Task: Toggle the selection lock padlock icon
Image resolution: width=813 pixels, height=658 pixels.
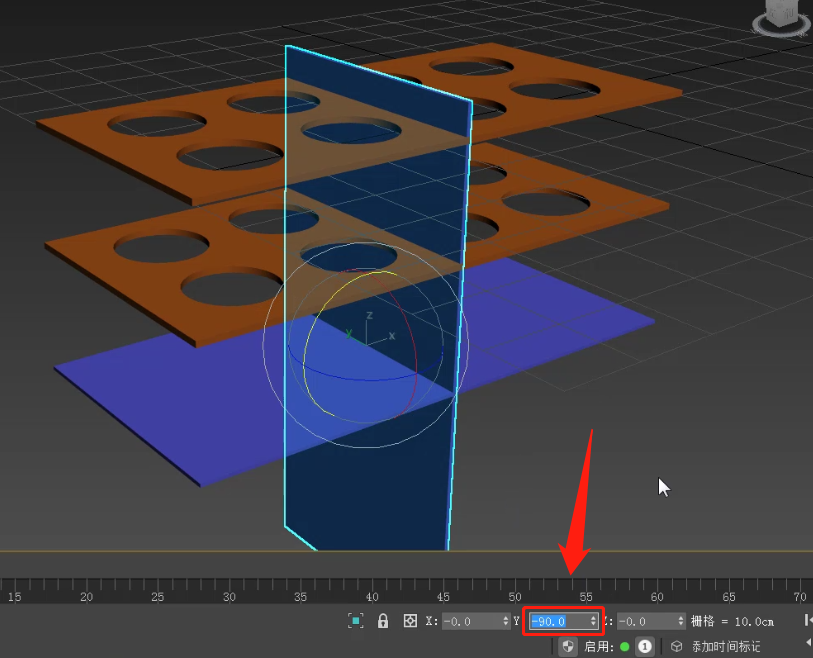Action: 383,621
